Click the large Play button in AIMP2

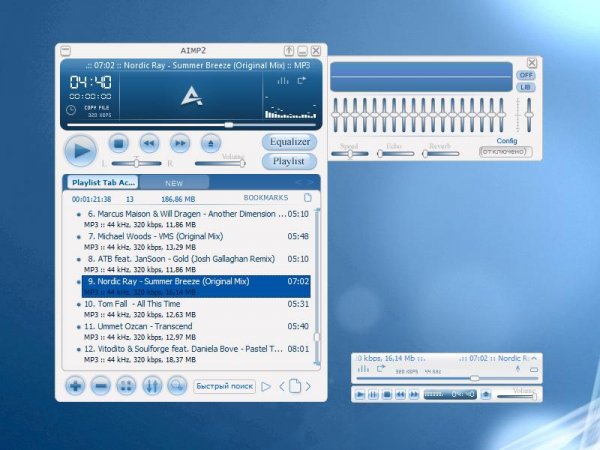point(81,150)
